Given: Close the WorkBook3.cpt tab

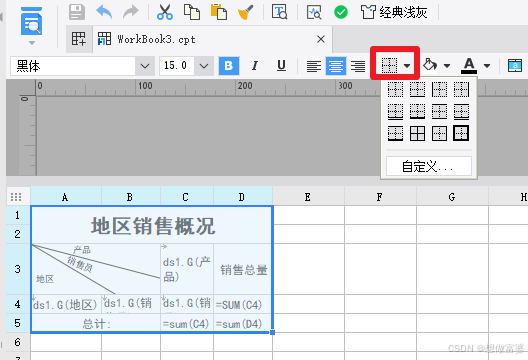Looking at the screenshot, I should click(x=321, y=39).
